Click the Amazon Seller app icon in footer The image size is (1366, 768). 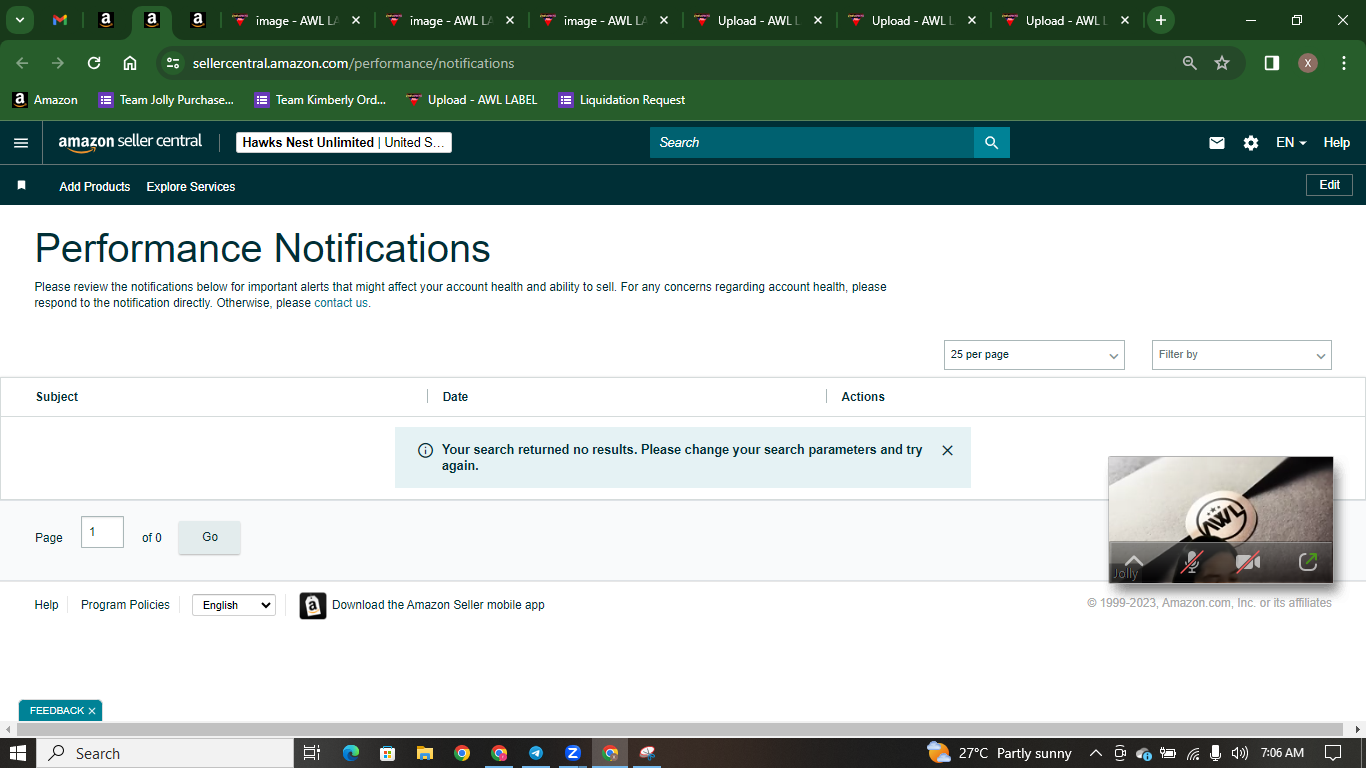(313, 606)
